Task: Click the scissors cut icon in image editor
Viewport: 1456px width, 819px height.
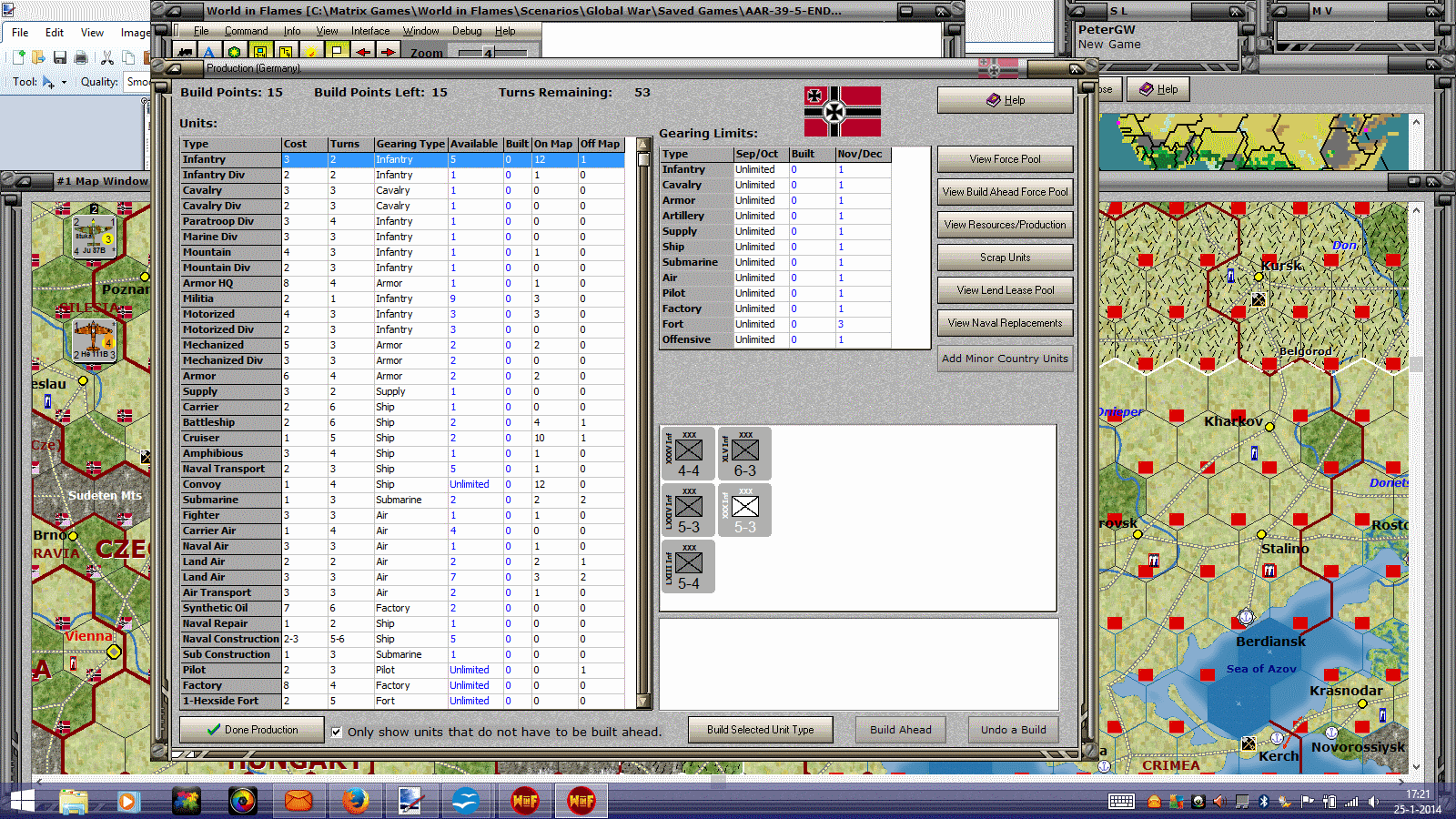Action: pos(106,57)
